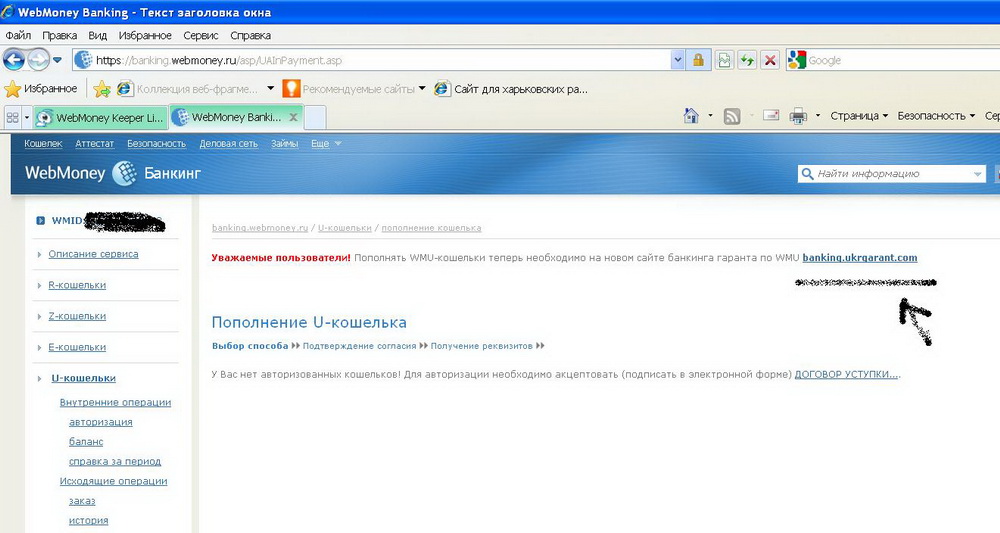Image resolution: width=1000 pixels, height=533 pixels.
Task: Click the Избранное favorites star button
Action: (x=41, y=89)
